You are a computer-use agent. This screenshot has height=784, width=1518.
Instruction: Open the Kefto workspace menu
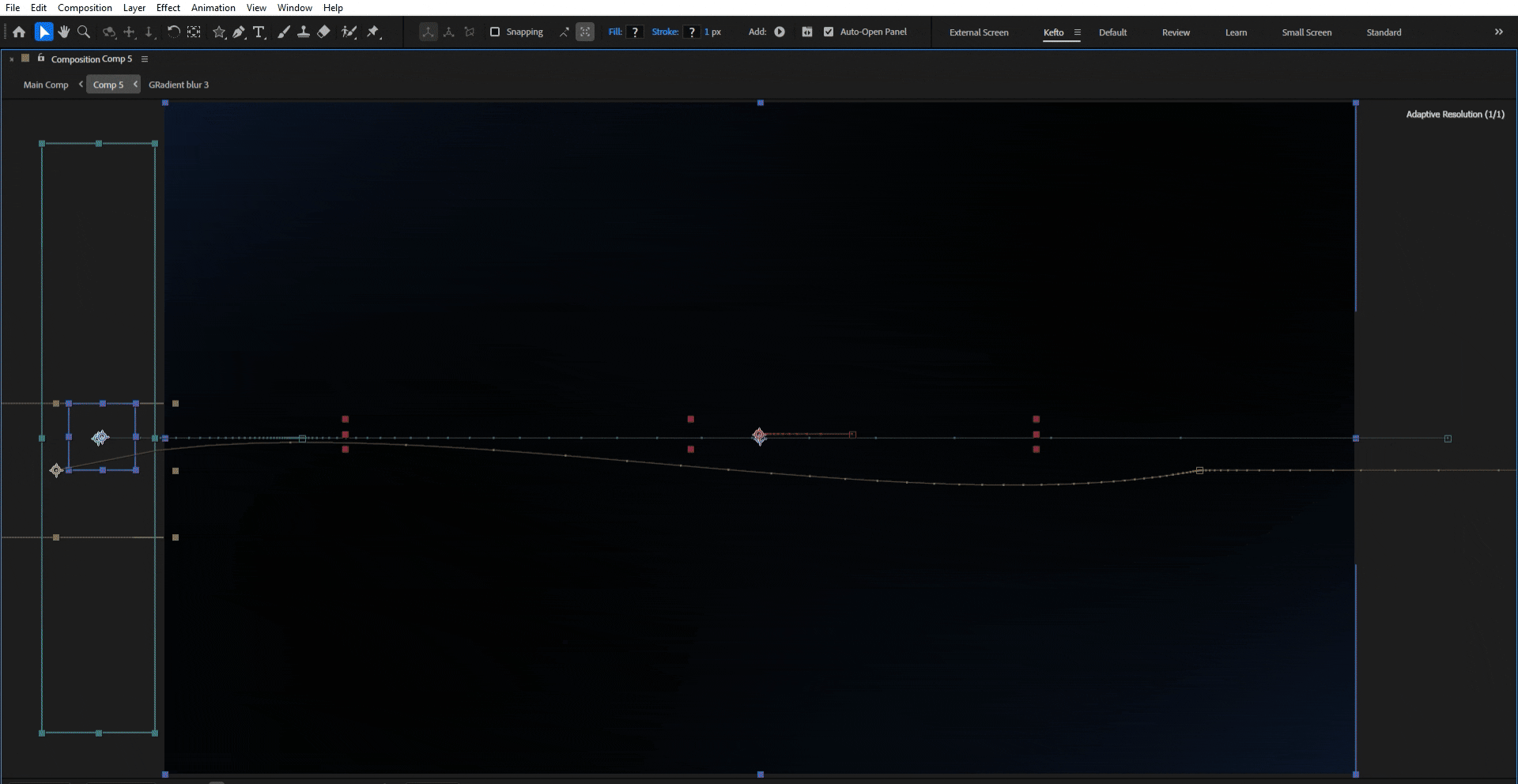point(1077,32)
